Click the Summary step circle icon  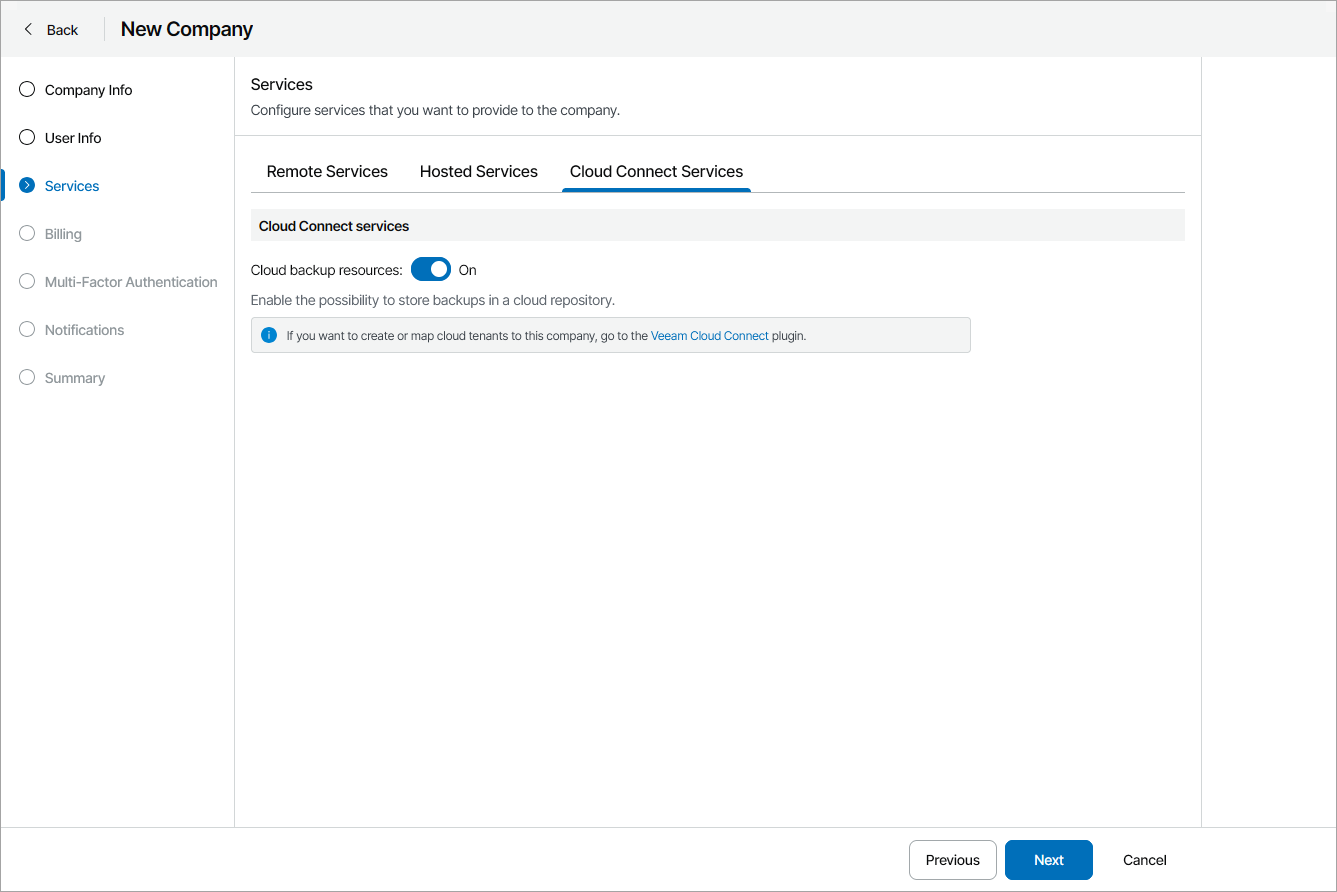pos(27,378)
